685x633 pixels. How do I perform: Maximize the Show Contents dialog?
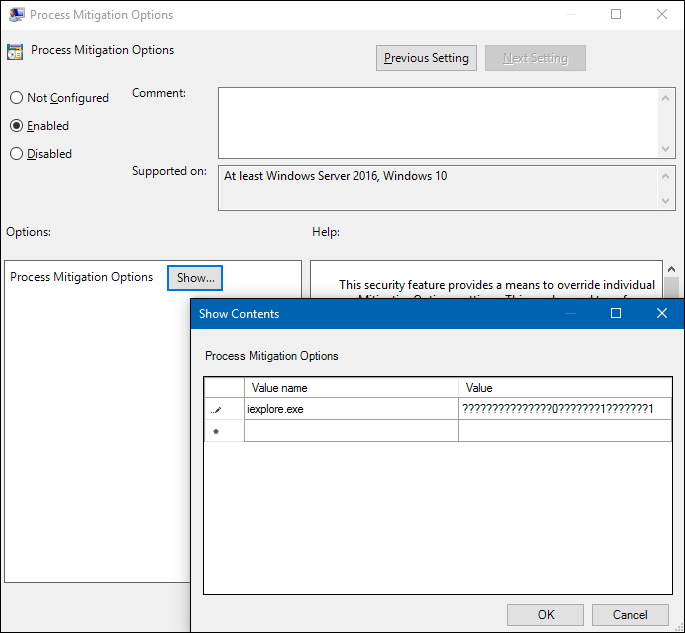(x=616, y=313)
